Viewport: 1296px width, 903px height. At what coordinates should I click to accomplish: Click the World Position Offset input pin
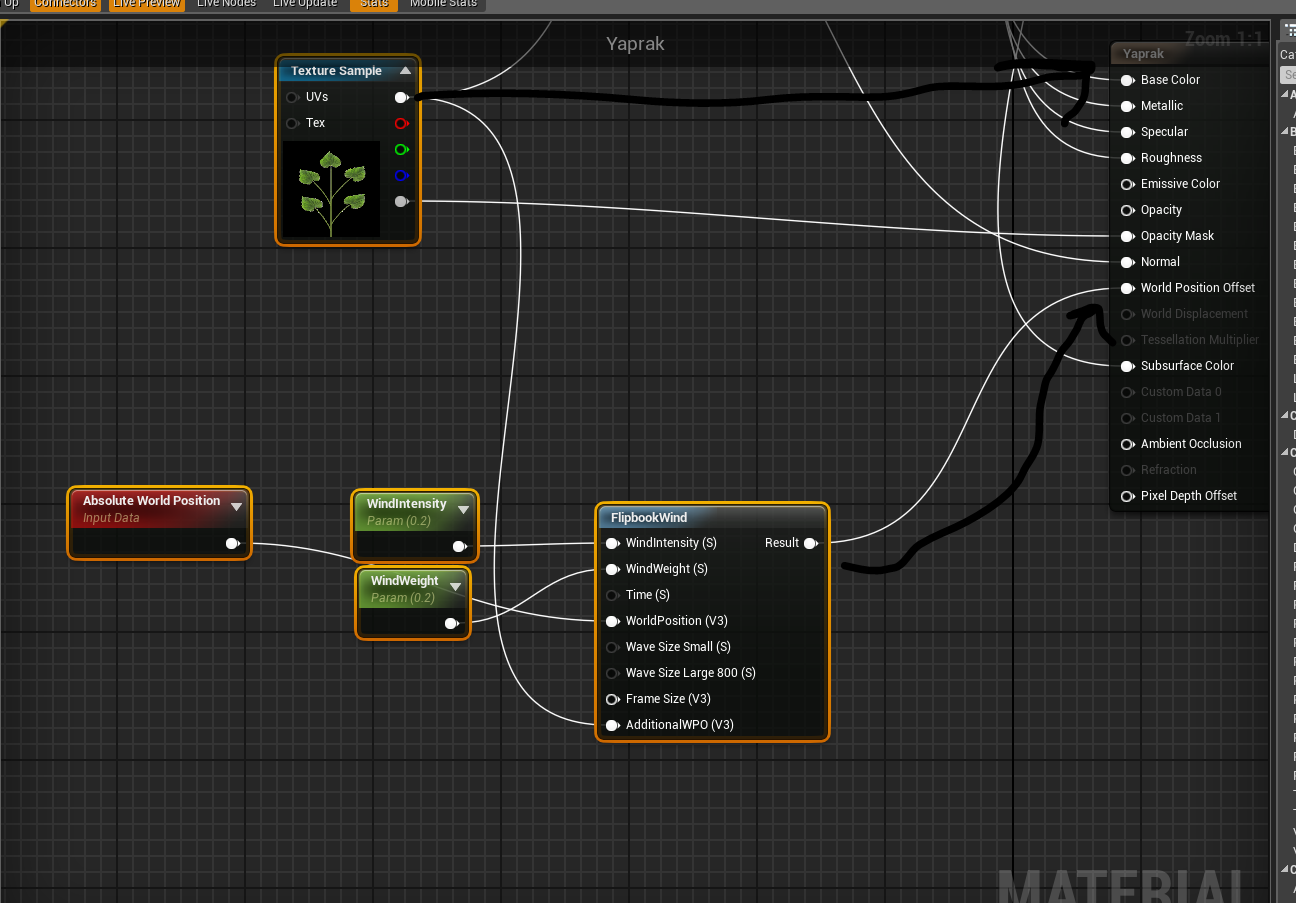[x=1127, y=288]
